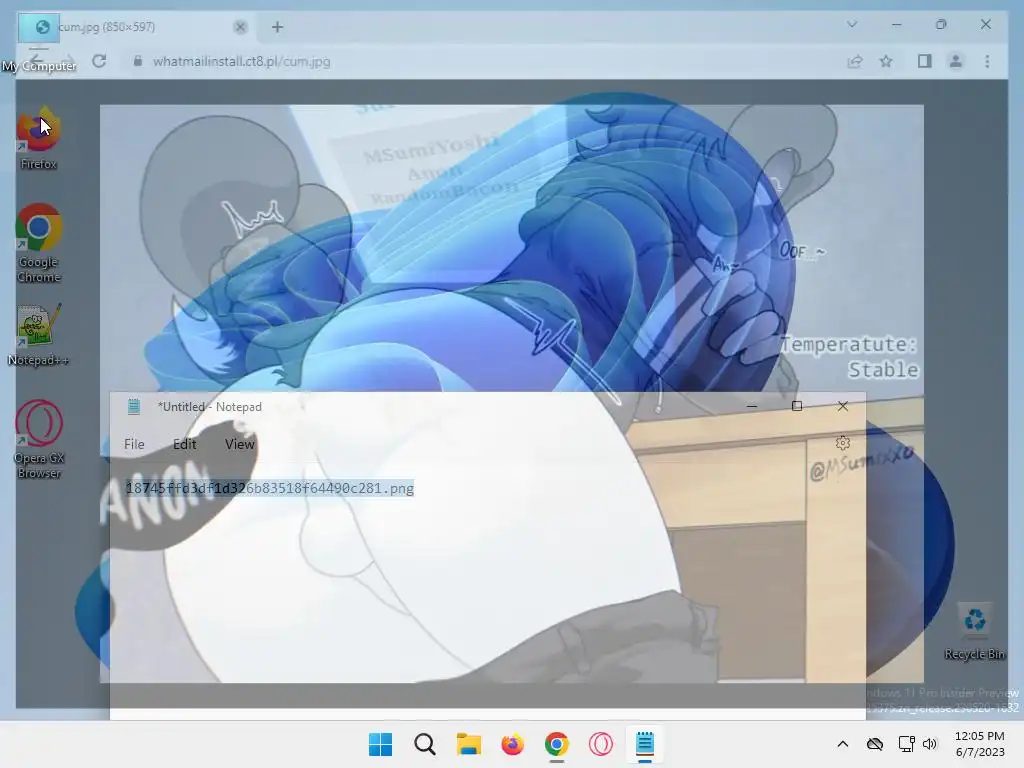Image resolution: width=1024 pixels, height=768 pixels.
Task: Click Chrome's forward navigation arrow
Action: [67, 61]
